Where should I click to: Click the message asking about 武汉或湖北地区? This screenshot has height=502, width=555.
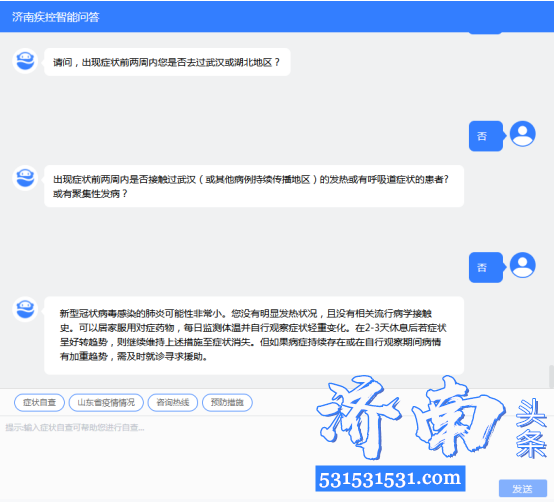[x=167, y=62]
